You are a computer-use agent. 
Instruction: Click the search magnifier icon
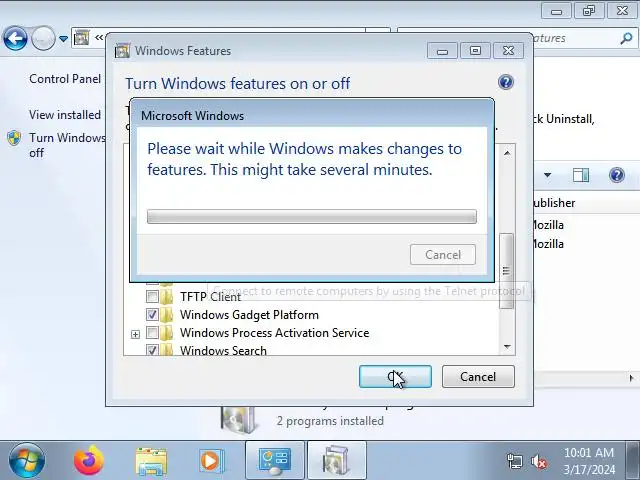(626, 38)
